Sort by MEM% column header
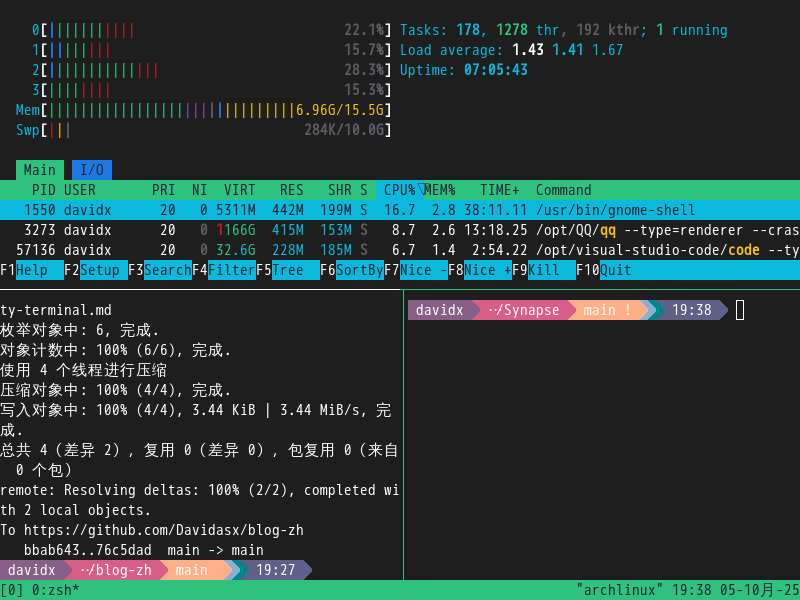Image resolution: width=800 pixels, height=600 pixels. [440, 190]
